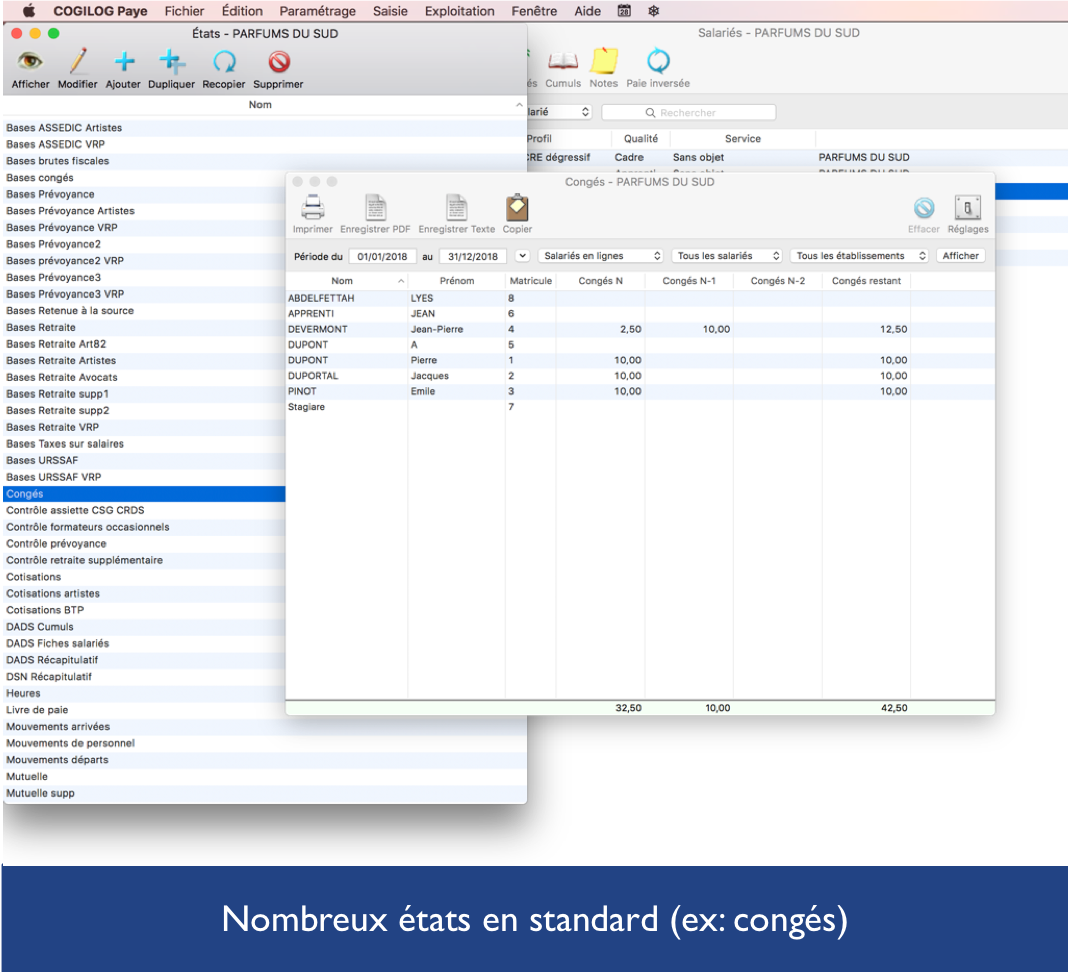Click the Recopier icon
1068x972 pixels.
tap(224, 62)
